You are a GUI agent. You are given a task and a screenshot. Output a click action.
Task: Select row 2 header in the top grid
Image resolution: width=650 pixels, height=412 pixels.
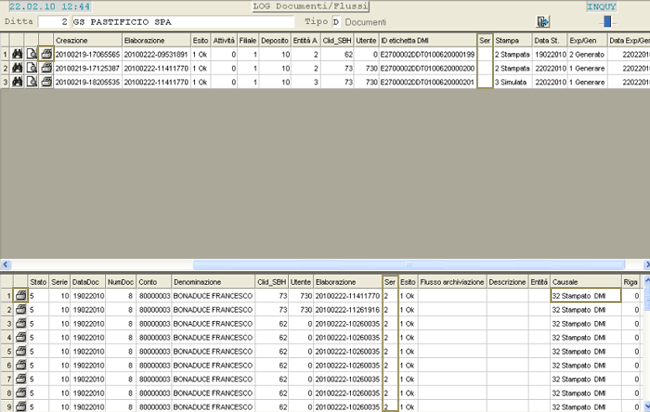(x=6, y=67)
